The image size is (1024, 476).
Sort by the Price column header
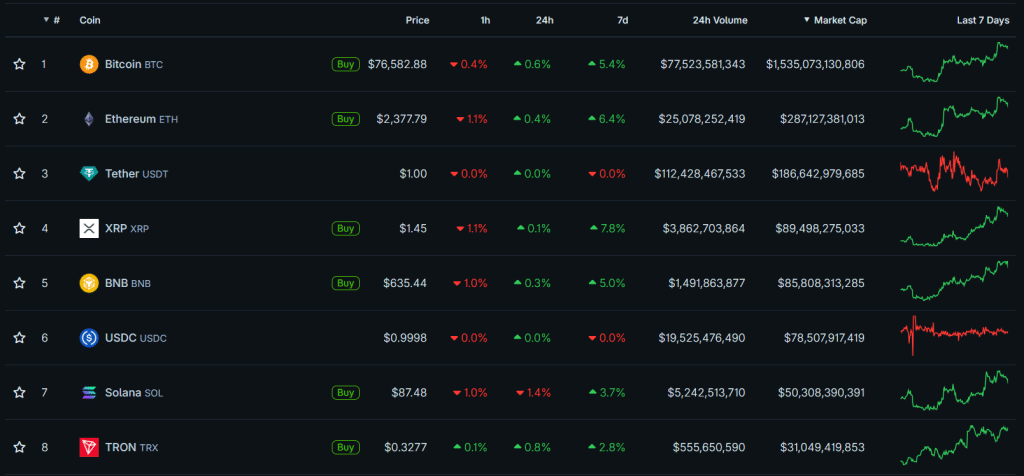(417, 20)
